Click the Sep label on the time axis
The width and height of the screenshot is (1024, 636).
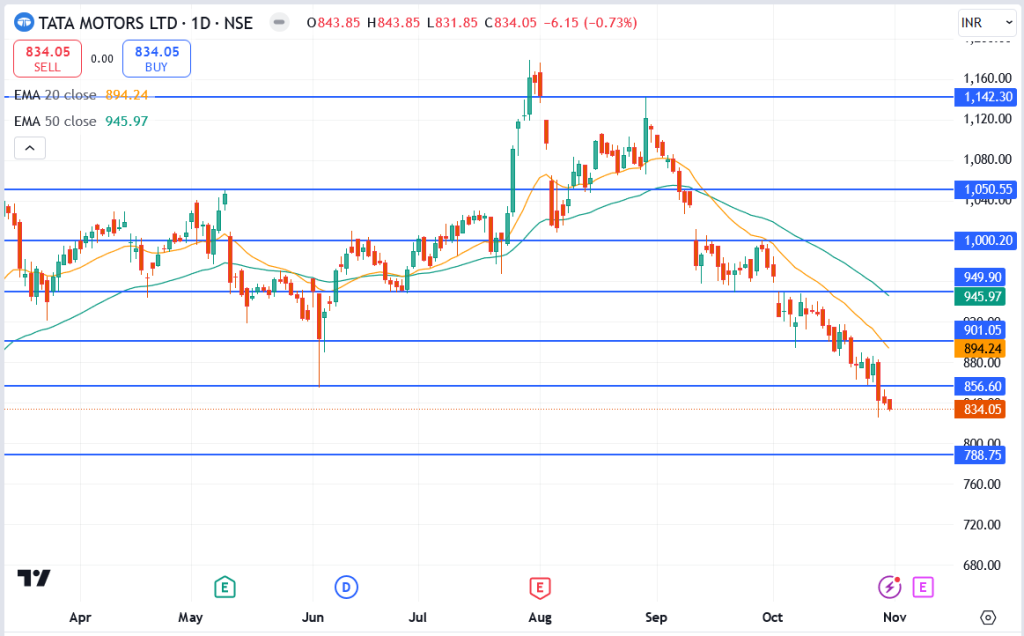(x=656, y=617)
